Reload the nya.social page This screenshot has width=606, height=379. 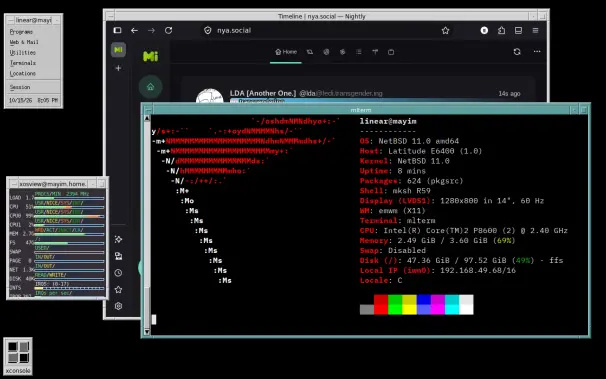tap(169, 30)
